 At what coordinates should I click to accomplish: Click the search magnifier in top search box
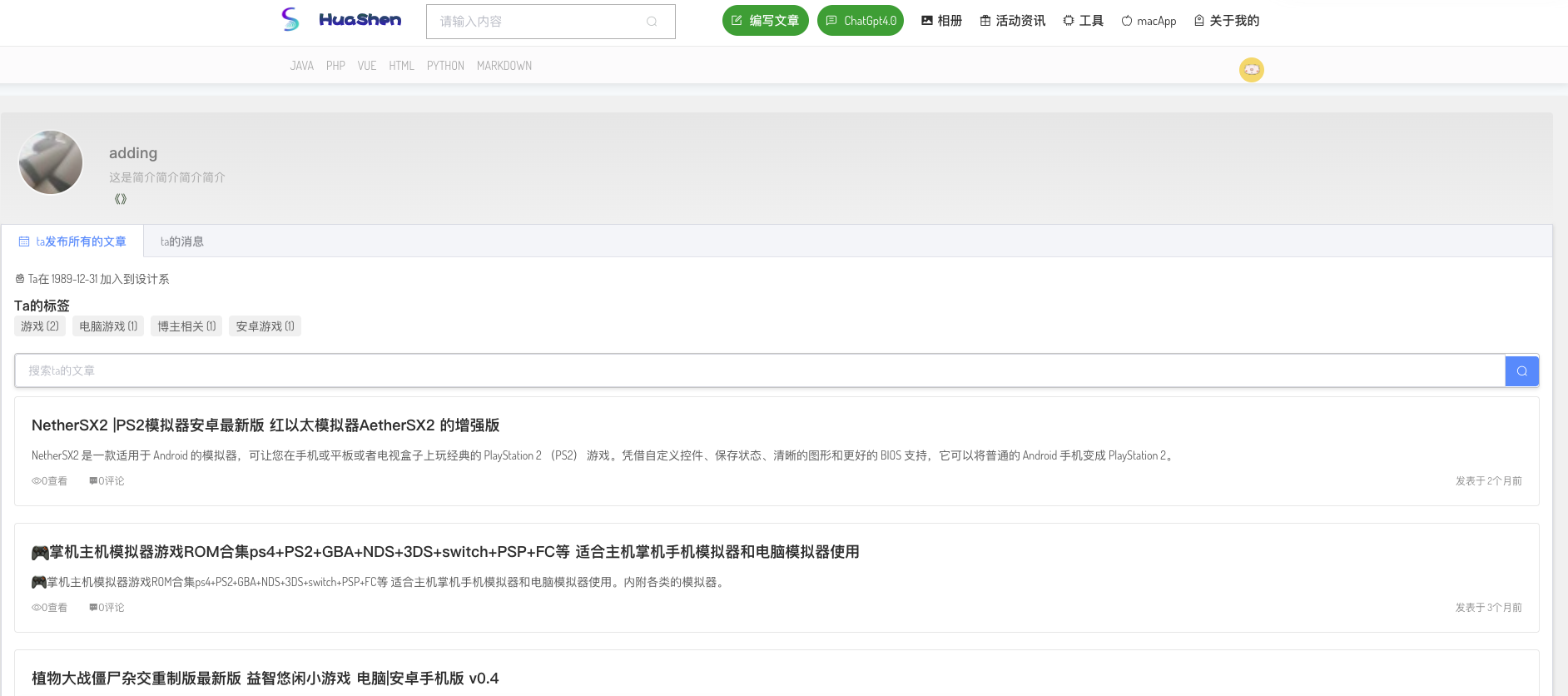pyautogui.click(x=652, y=22)
